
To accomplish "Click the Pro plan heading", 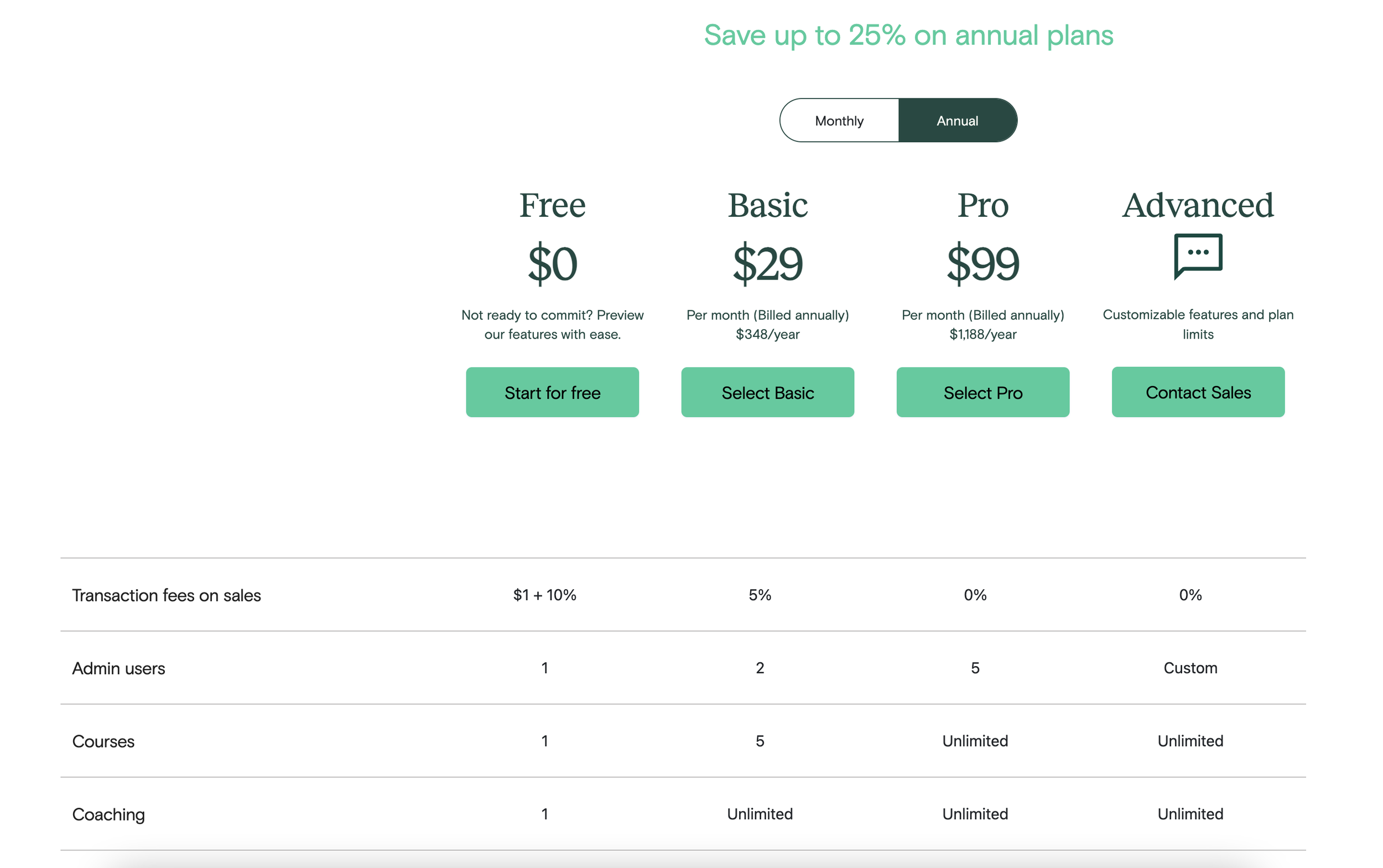I will point(983,205).
